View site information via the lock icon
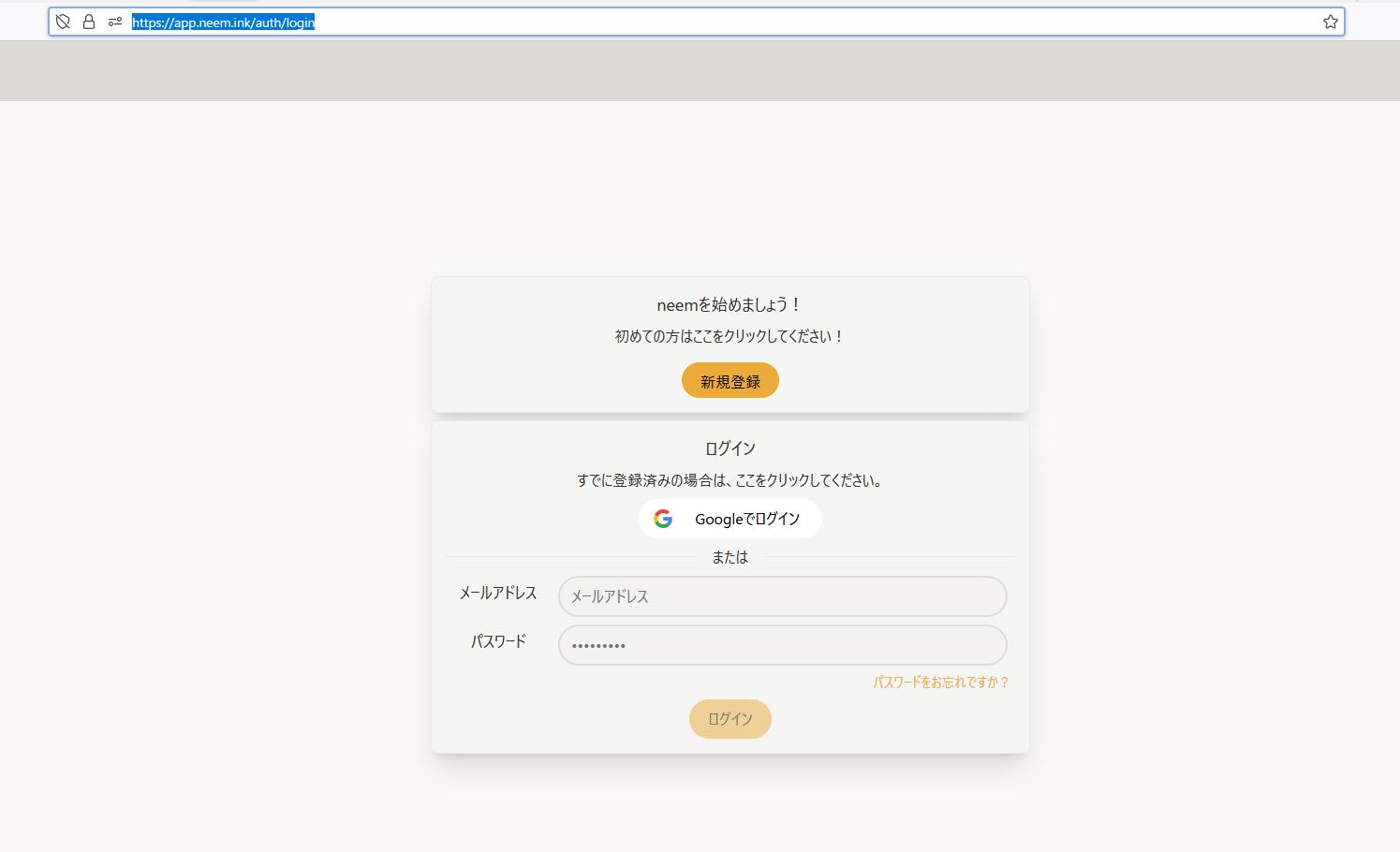Viewport: 1400px width, 852px height. click(88, 21)
